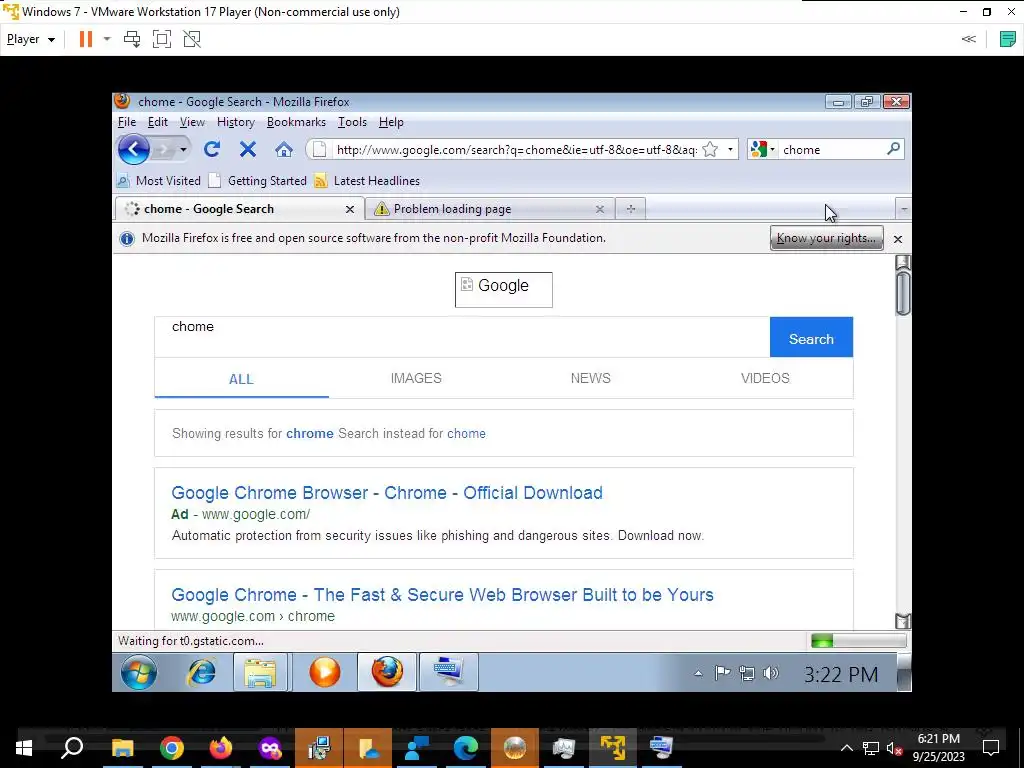Open the File menu in Firefox
This screenshot has height=768, width=1024.
tap(127, 122)
